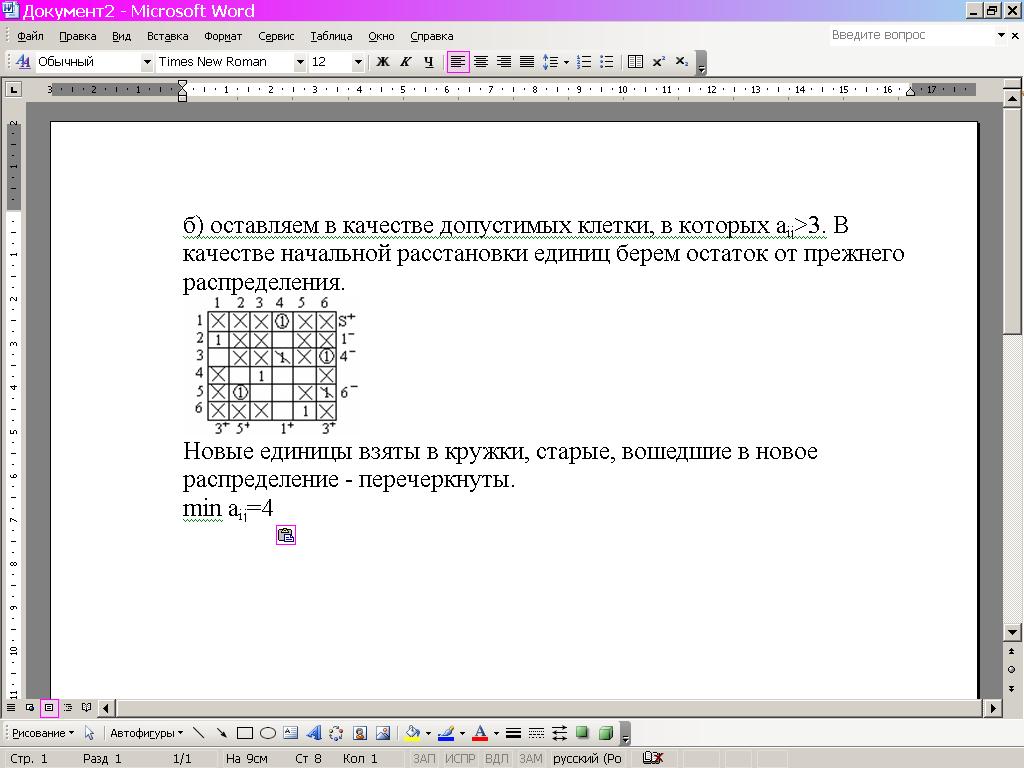Click the Введите вопрос help field

pos(910,35)
